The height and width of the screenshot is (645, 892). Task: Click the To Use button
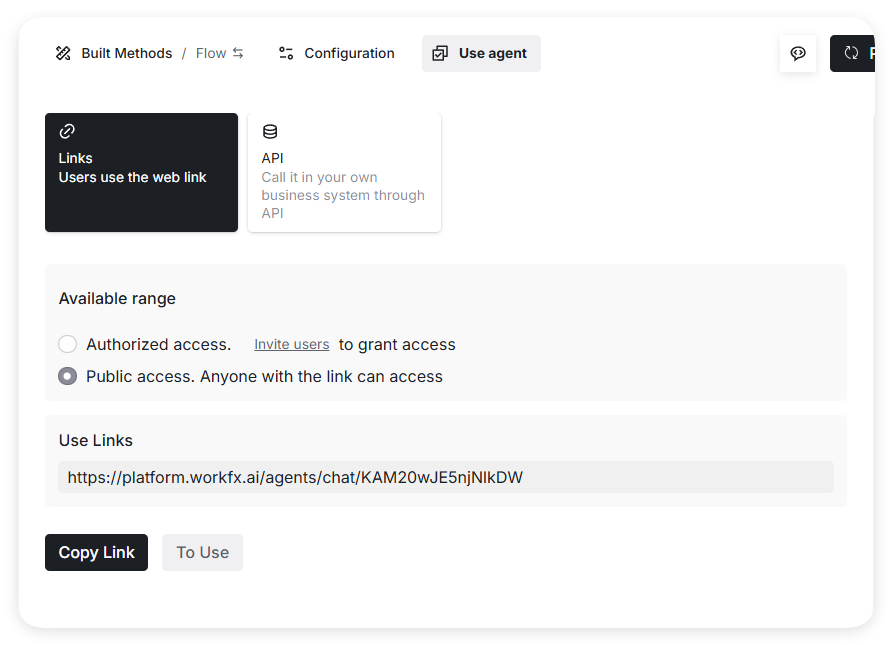point(202,552)
